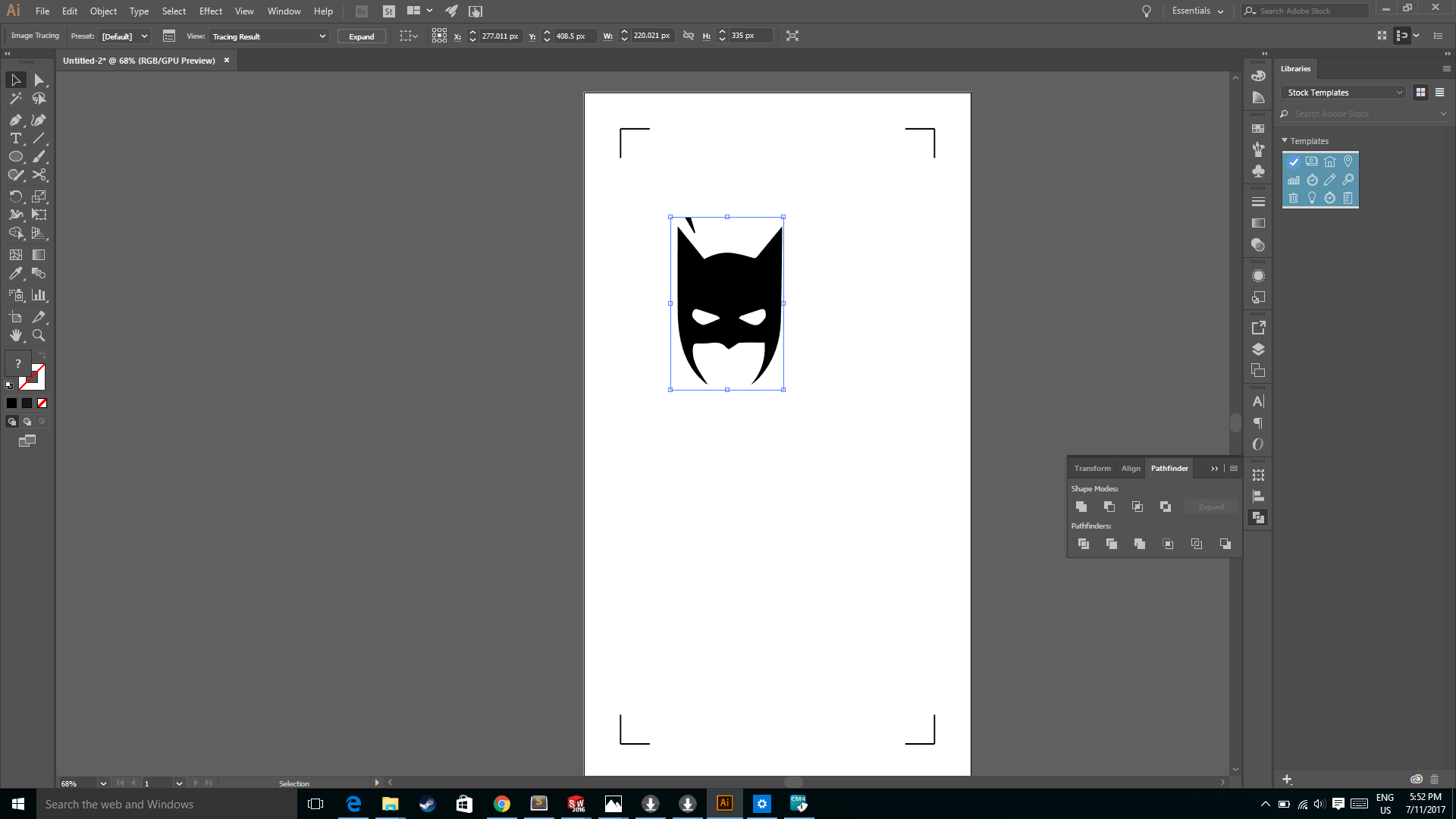Image resolution: width=1456 pixels, height=819 pixels.
Task: Open the zoom level dropdown at 68%
Action: tap(103, 783)
